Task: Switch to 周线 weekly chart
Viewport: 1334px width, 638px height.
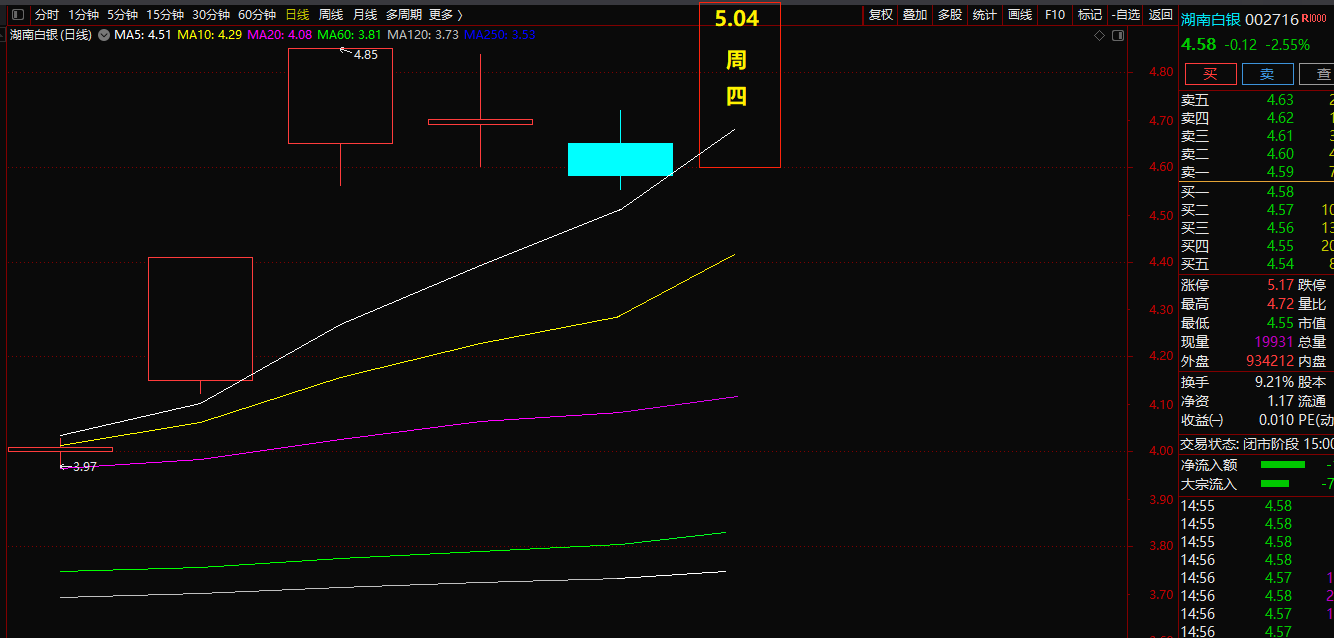Action: [x=331, y=15]
